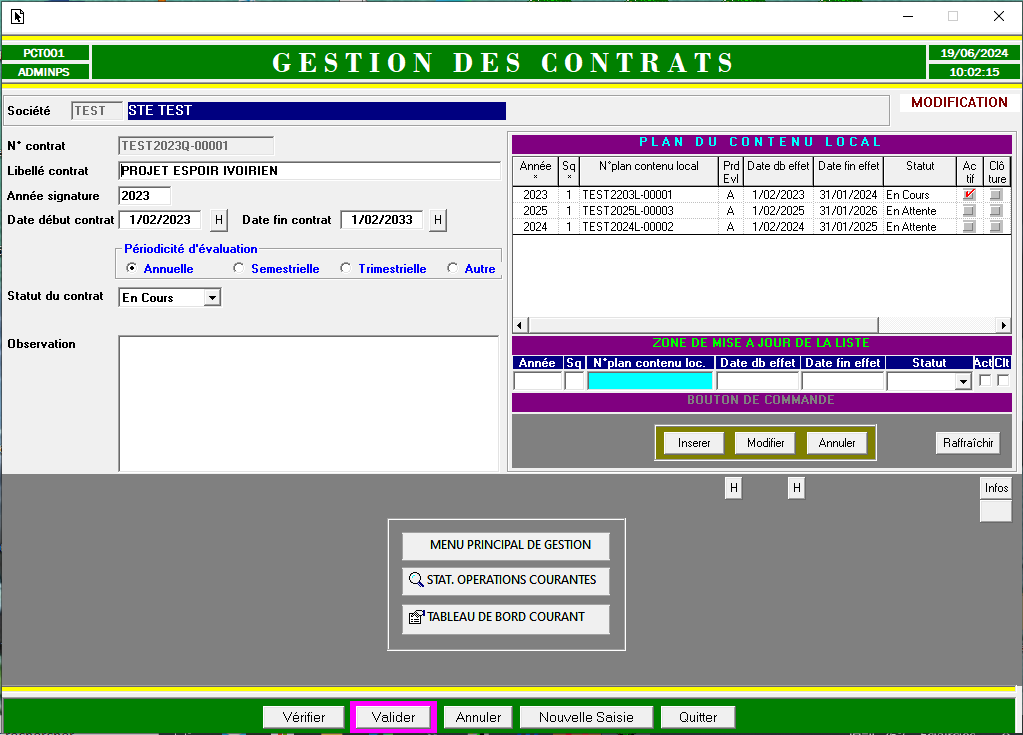Toggle Actif checkbox for the 2023 plan row
This screenshot has width=1023, height=735.
(x=969, y=195)
